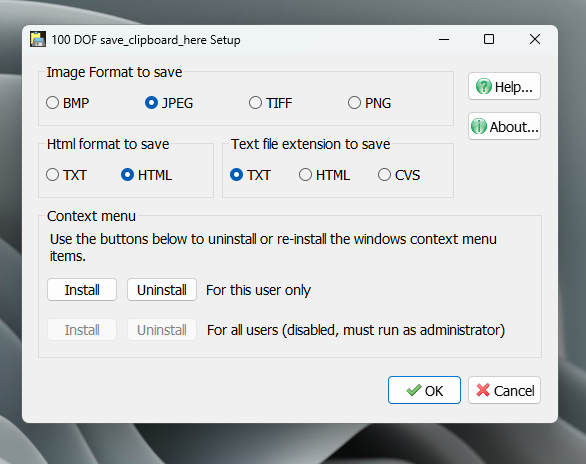Click 'Html format to save' group label

tap(108, 144)
